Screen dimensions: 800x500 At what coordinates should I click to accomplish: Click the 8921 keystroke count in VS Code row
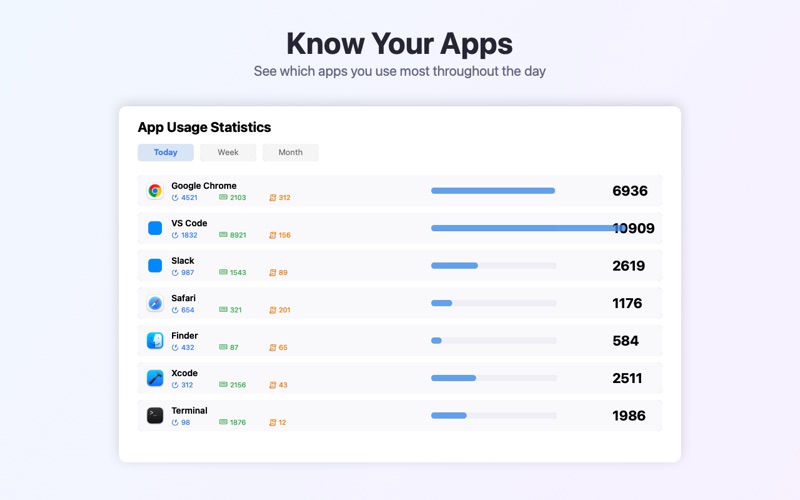(x=238, y=235)
